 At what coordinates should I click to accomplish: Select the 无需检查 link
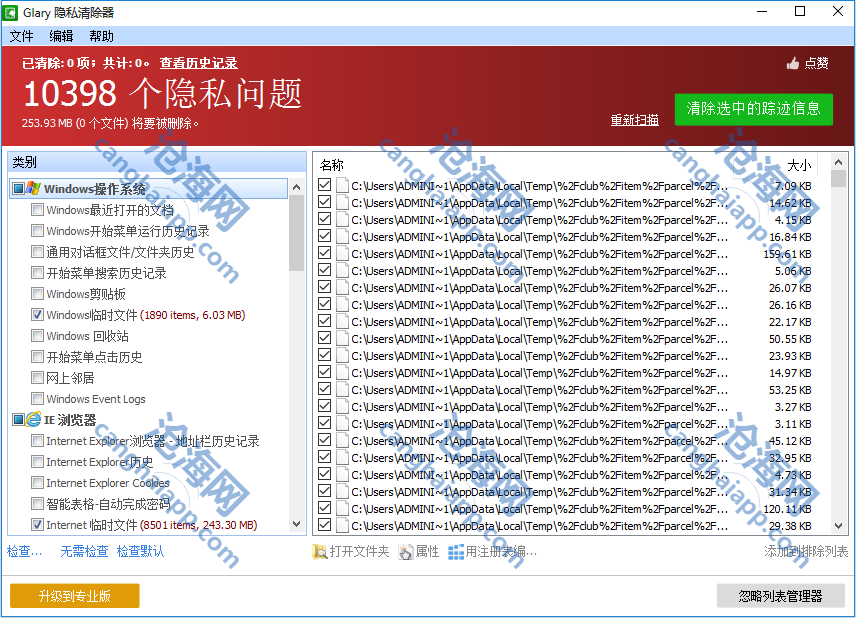click(x=84, y=551)
